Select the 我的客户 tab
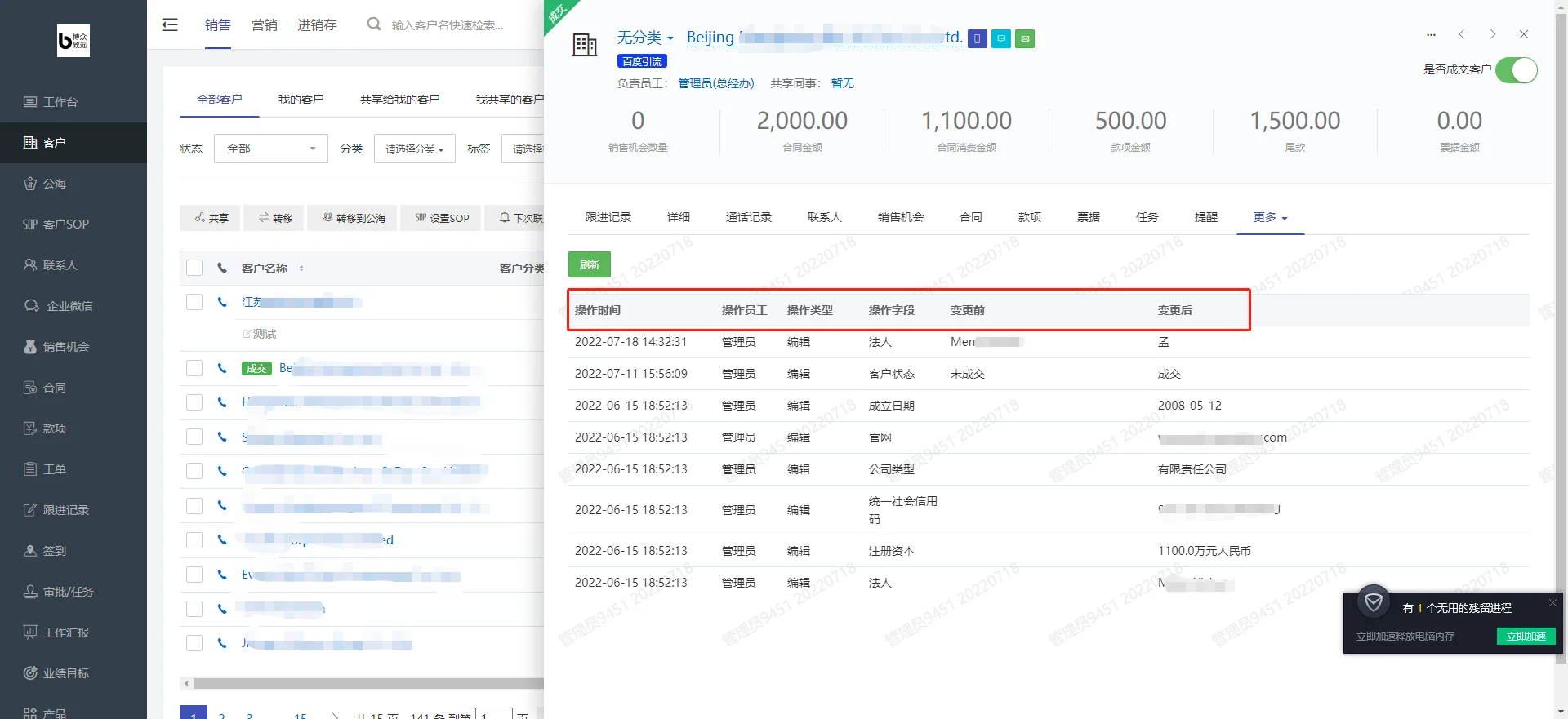 301,100
